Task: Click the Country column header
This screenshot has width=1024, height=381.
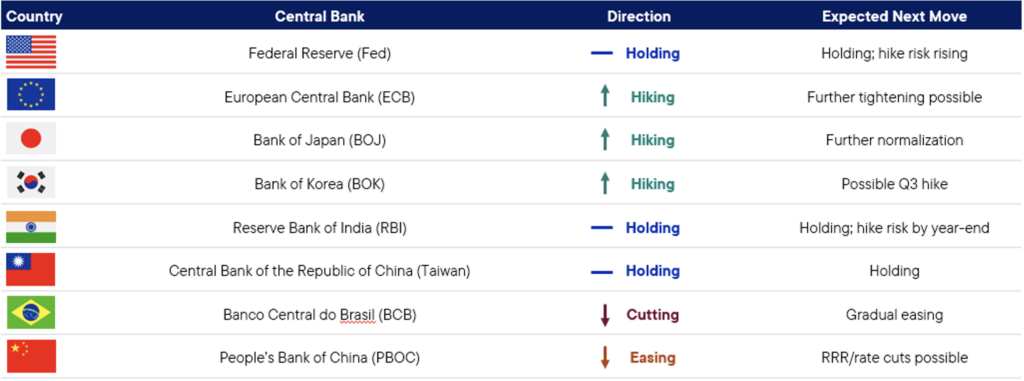Action: (x=35, y=16)
